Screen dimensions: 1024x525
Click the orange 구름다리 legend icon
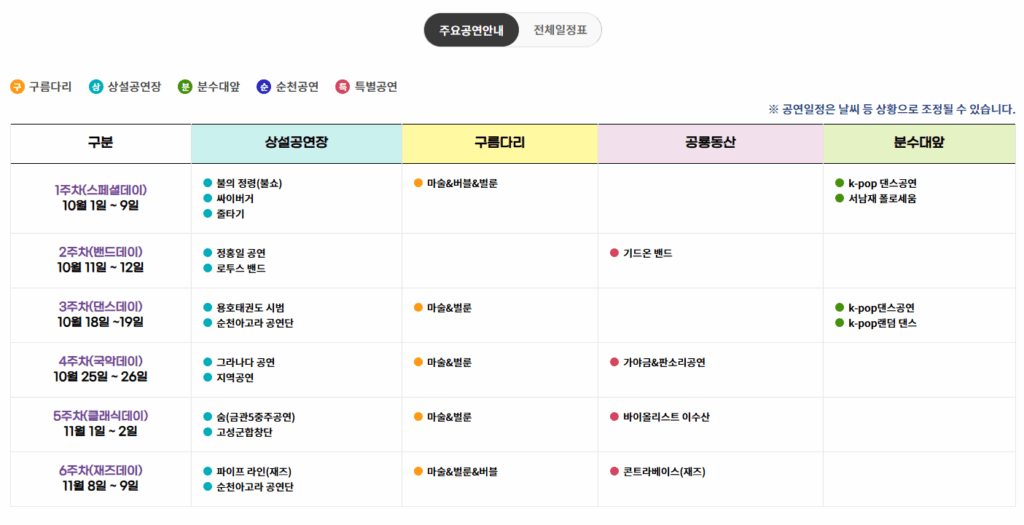(x=17, y=87)
